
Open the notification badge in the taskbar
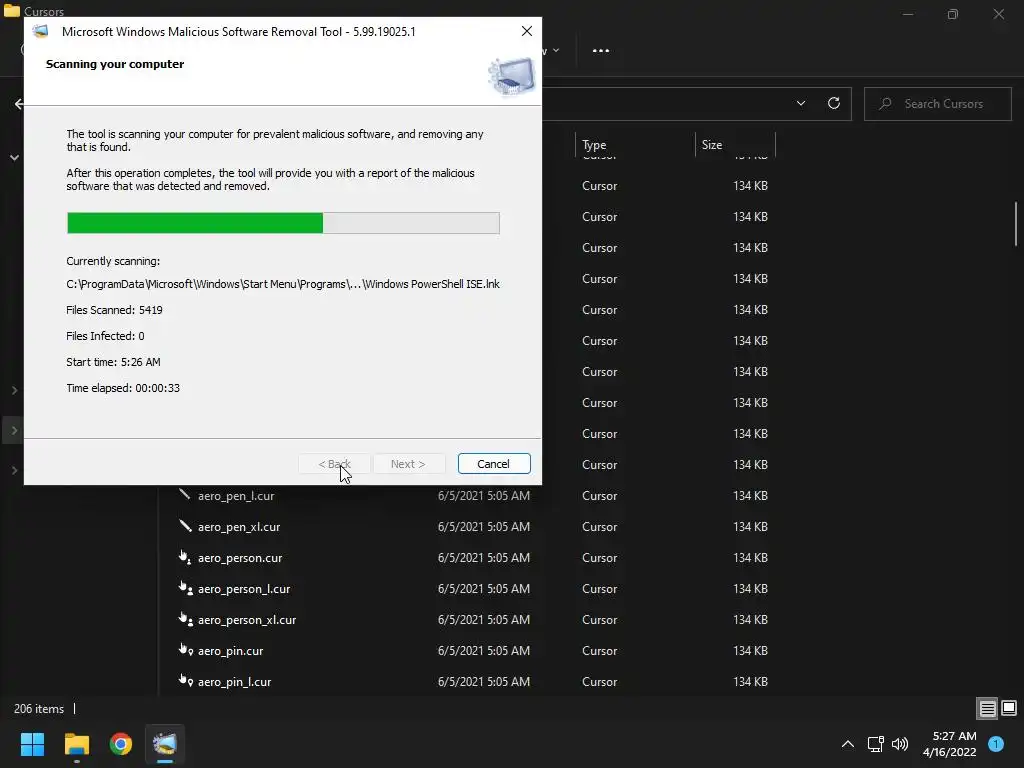coord(996,743)
